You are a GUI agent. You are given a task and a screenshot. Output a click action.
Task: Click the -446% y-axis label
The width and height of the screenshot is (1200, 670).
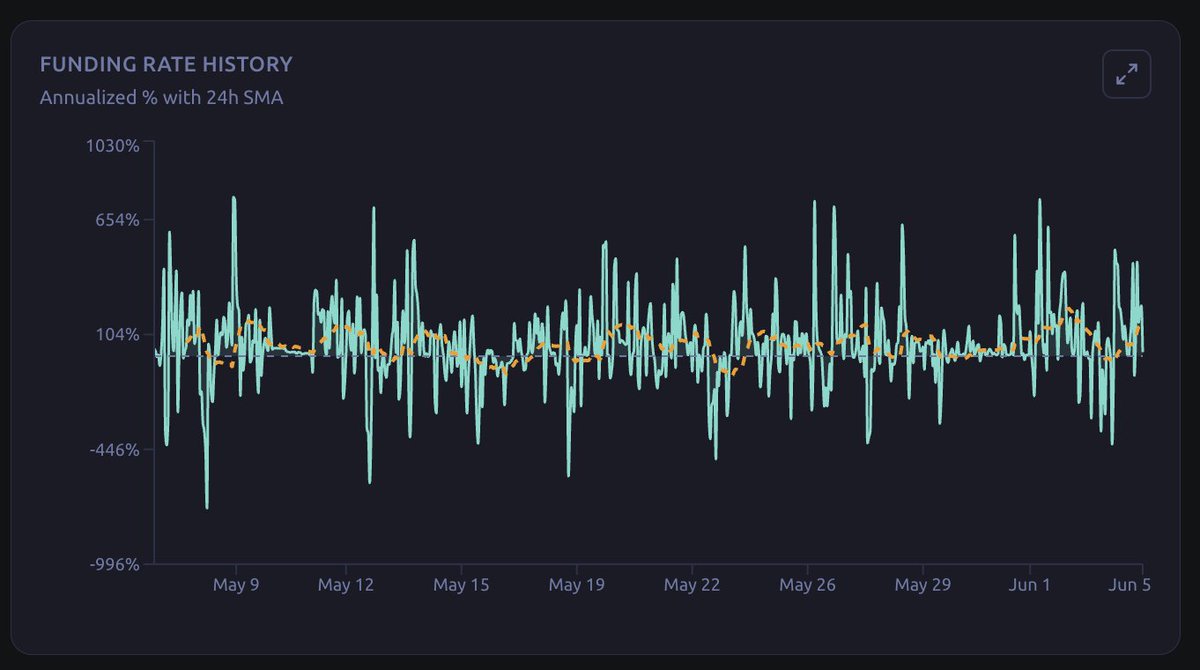114,450
